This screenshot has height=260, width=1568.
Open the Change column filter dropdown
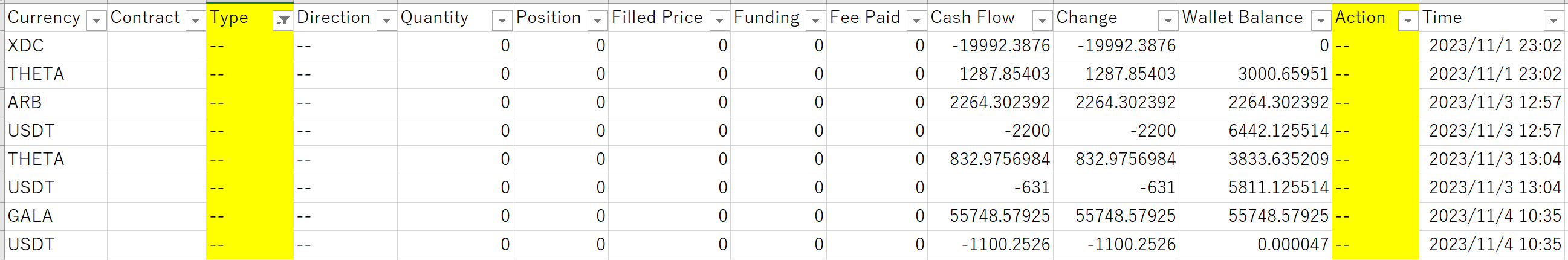1167,21
